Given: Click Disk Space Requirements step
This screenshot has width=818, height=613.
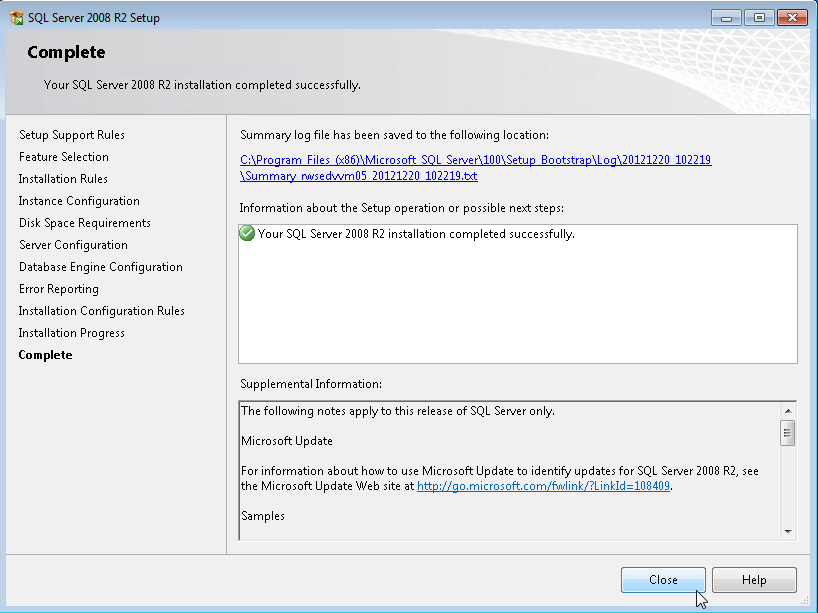Looking at the screenshot, I should (x=85, y=223).
